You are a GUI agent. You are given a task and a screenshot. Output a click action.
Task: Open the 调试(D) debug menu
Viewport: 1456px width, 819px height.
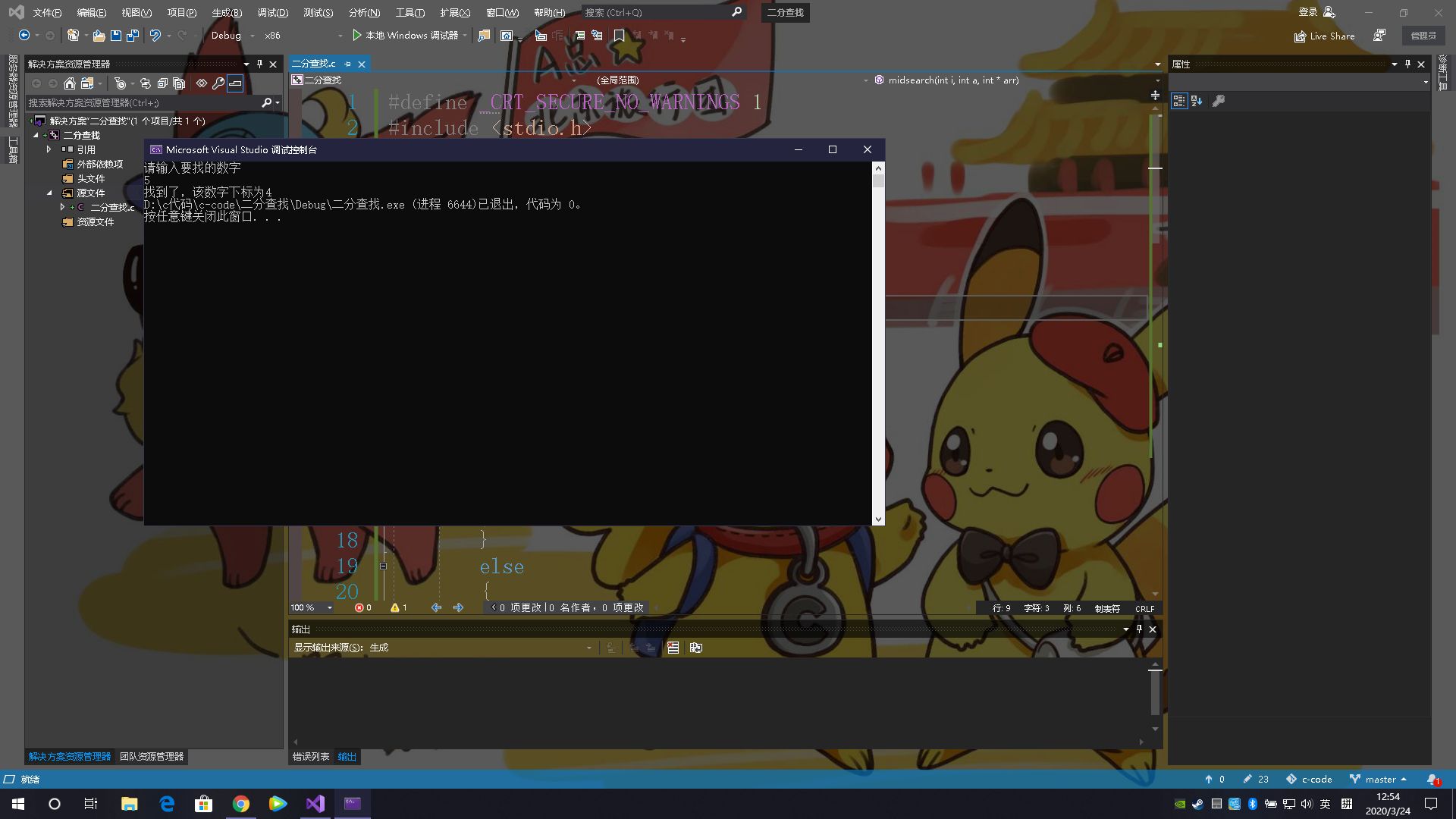click(x=272, y=13)
